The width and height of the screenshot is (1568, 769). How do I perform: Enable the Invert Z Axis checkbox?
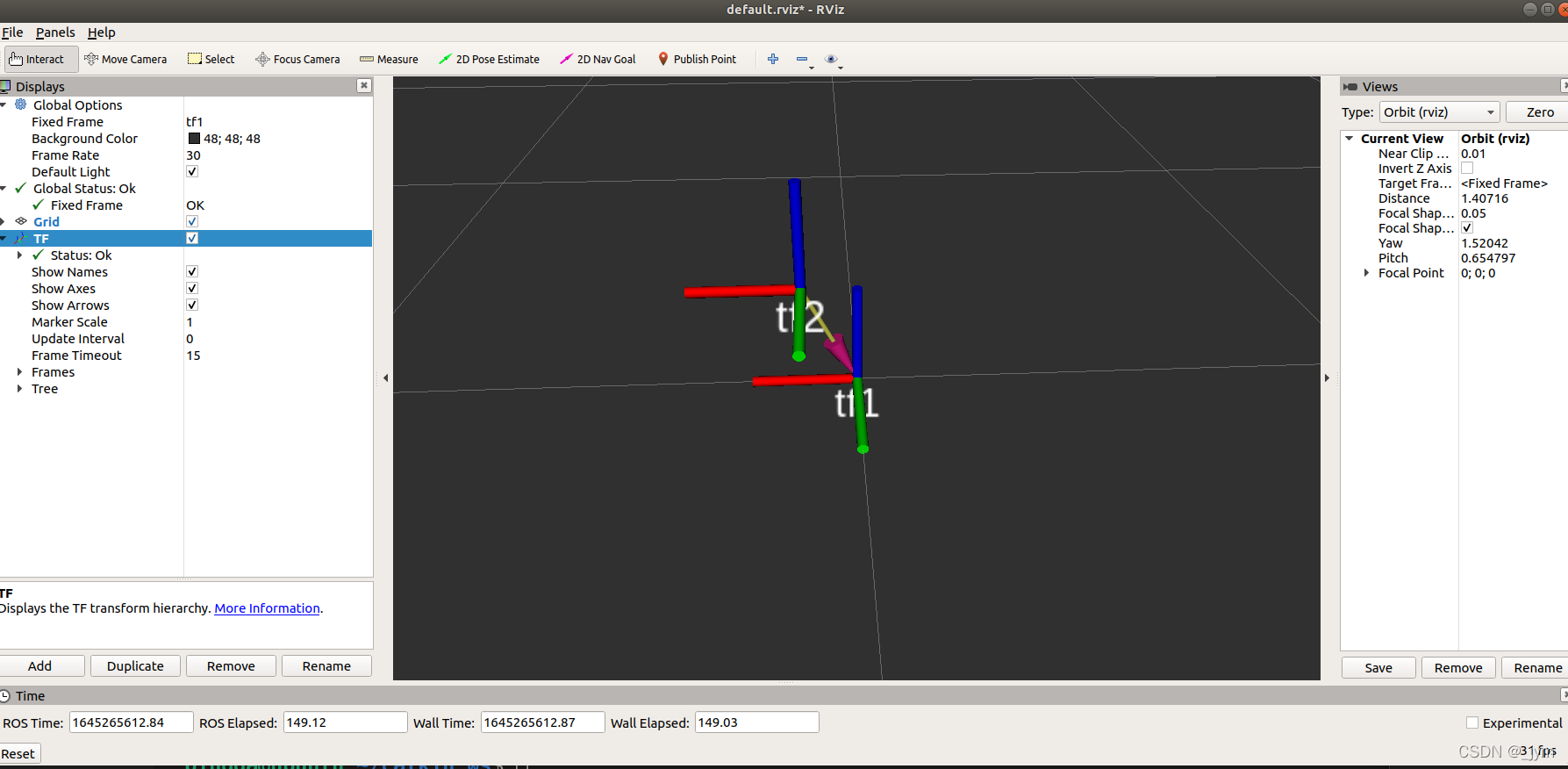(x=1467, y=168)
